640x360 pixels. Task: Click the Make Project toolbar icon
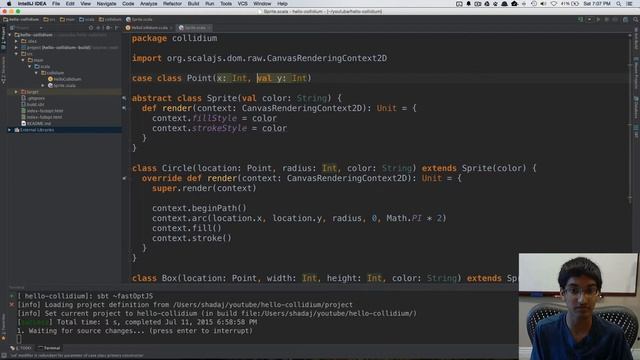point(580,20)
